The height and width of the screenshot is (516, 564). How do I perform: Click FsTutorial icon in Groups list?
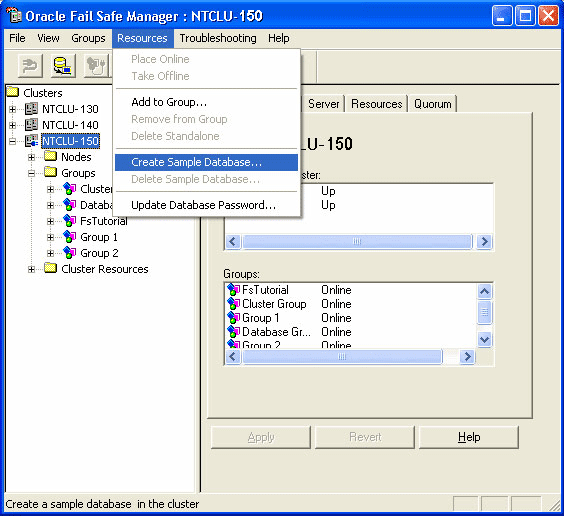(233, 289)
